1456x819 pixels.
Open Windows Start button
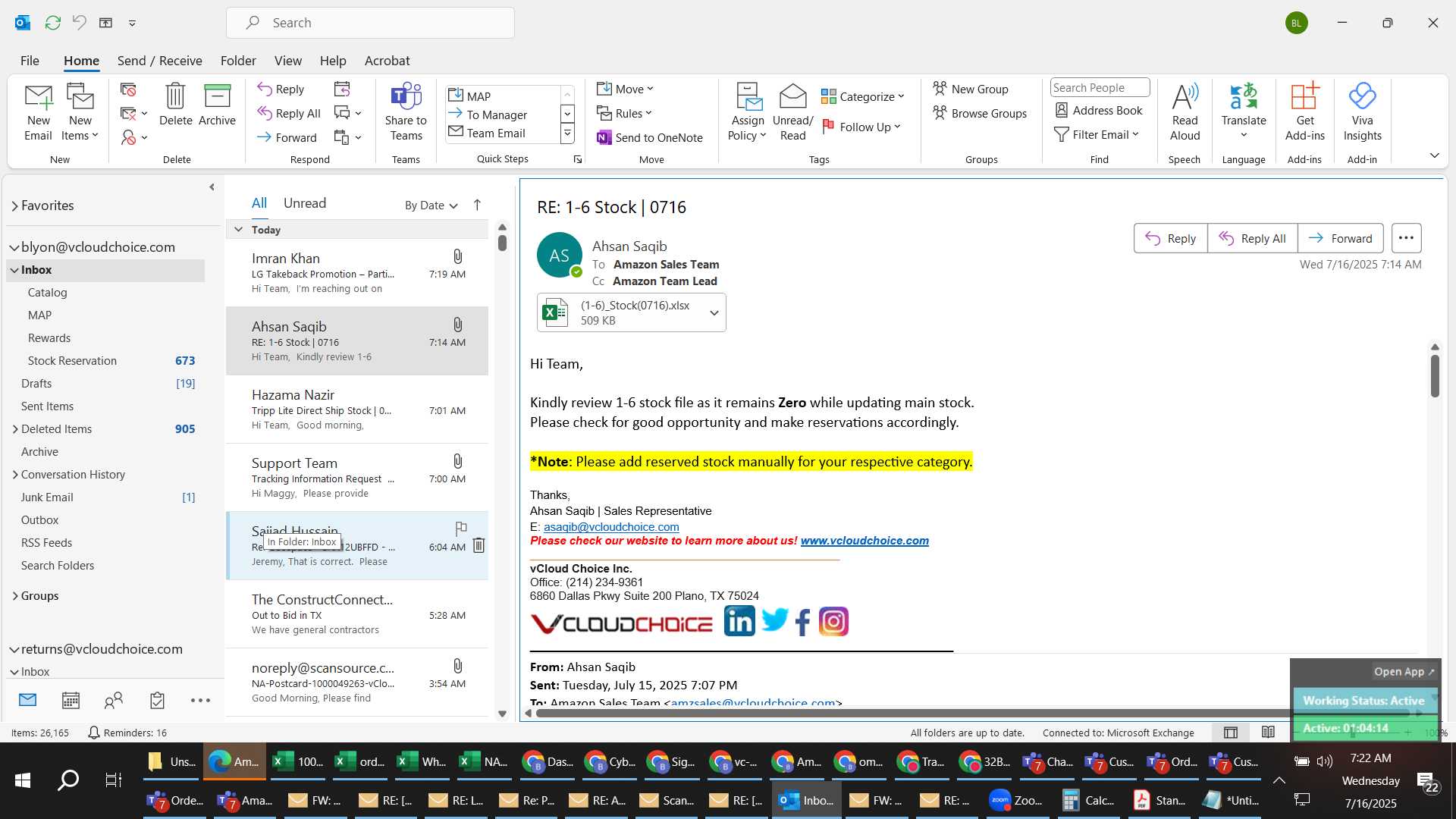pos(23,780)
